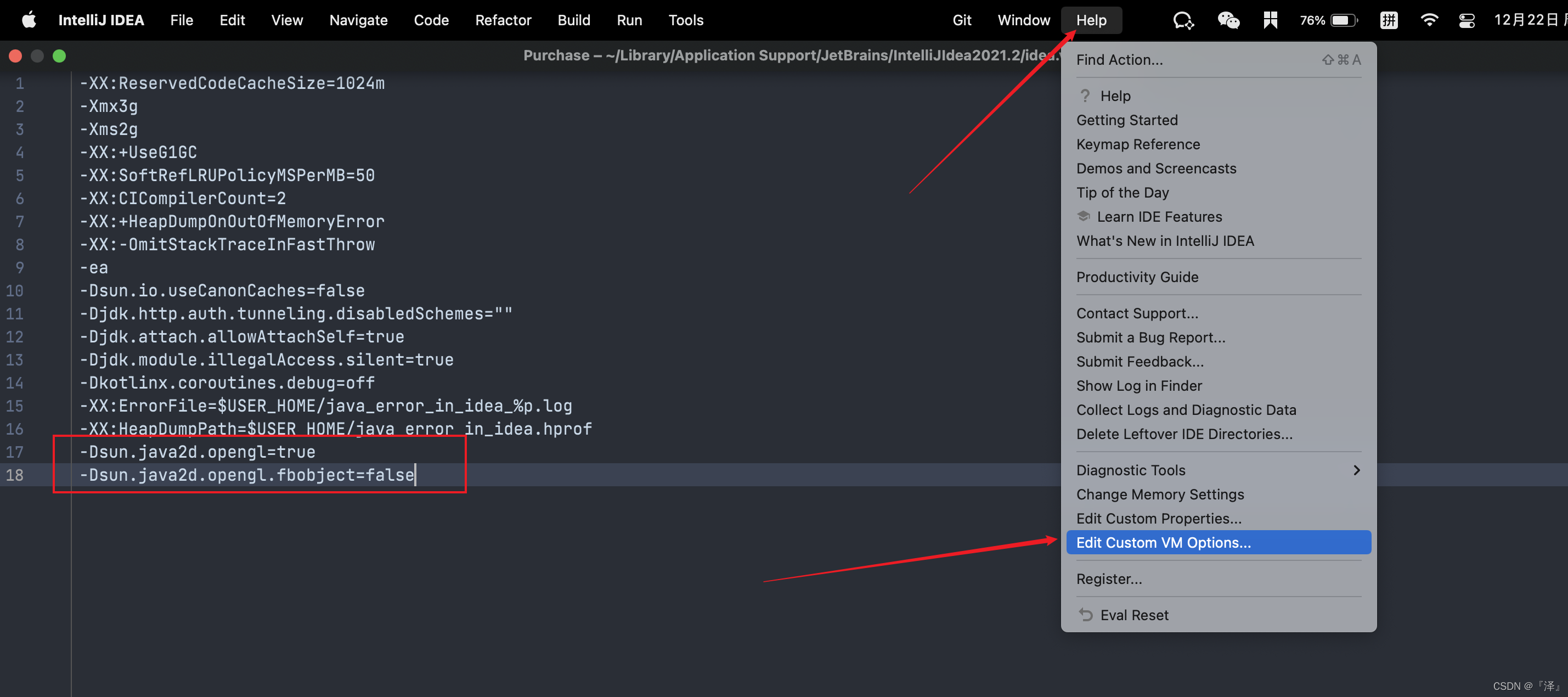
Task: Open the Run menu
Action: 629,20
